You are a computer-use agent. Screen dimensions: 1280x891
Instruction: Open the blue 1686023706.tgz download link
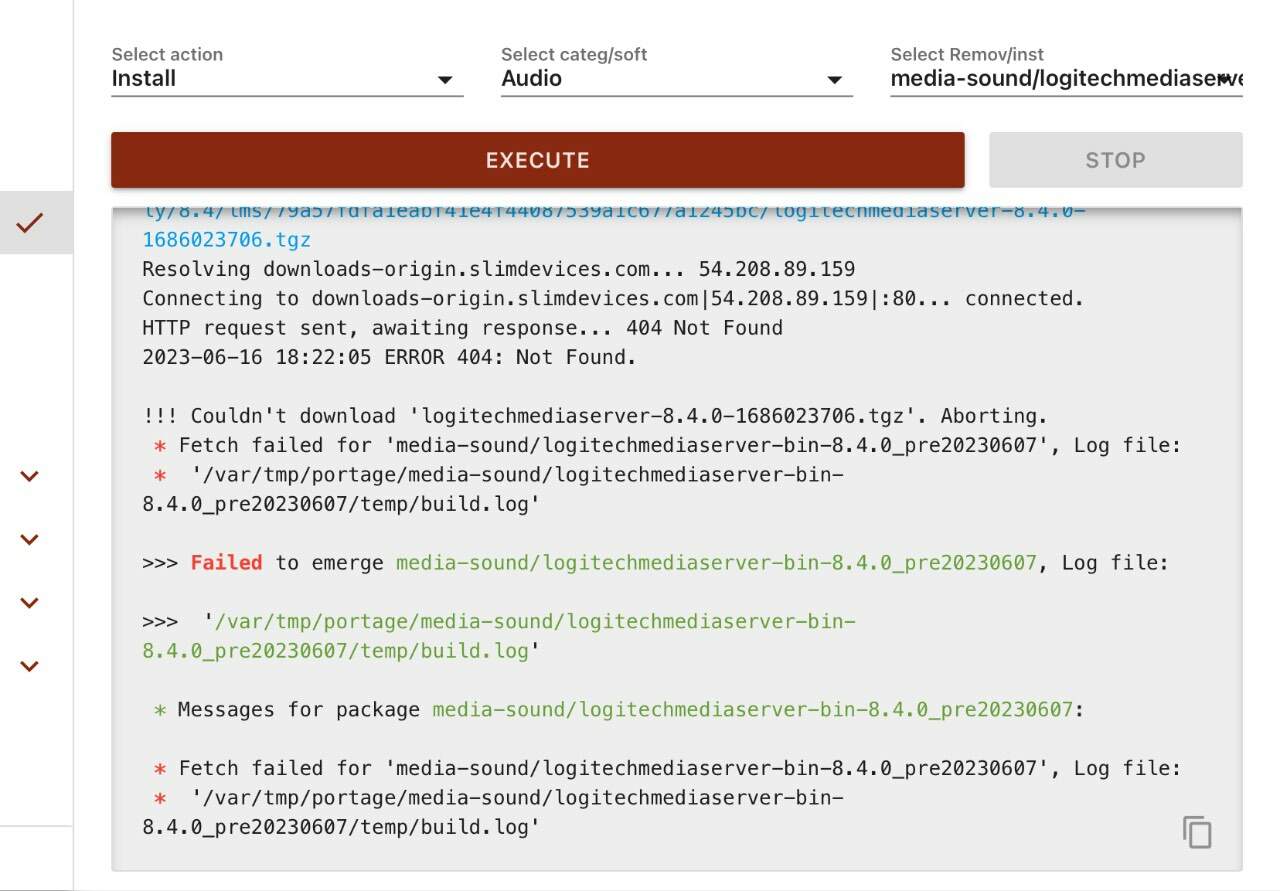click(x=227, y=240)
